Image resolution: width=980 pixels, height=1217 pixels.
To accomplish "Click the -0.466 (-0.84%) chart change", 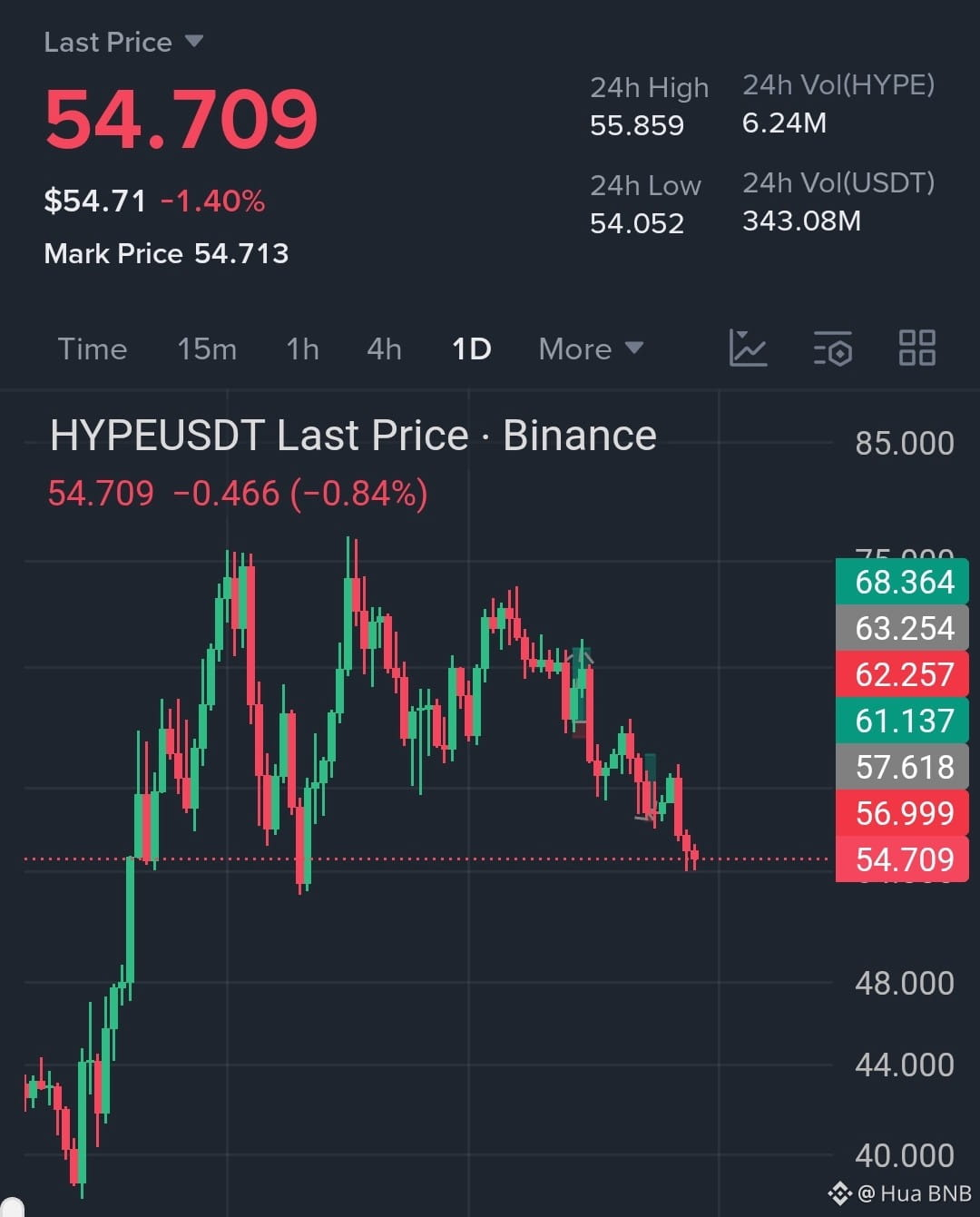I will 300,494.
